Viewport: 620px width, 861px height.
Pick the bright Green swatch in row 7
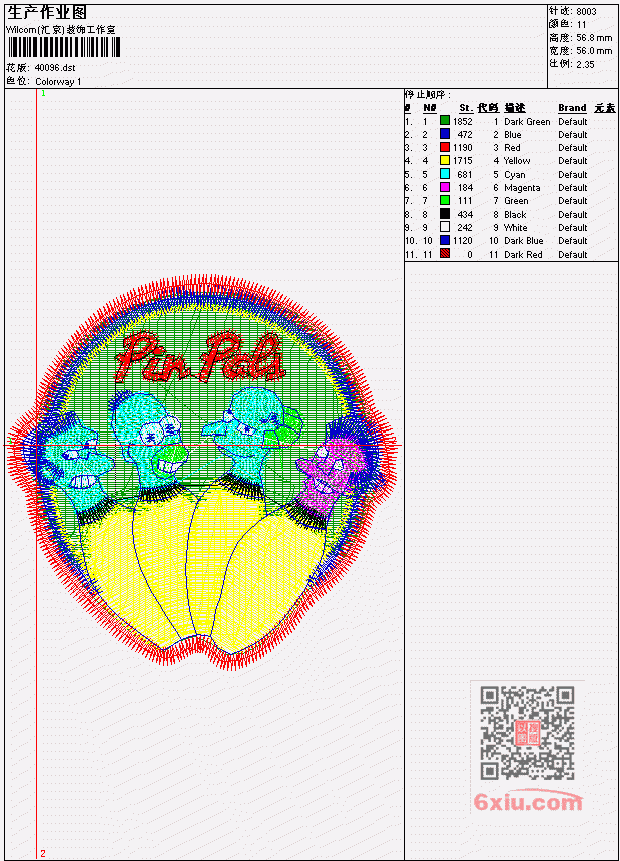pos(445,200)
